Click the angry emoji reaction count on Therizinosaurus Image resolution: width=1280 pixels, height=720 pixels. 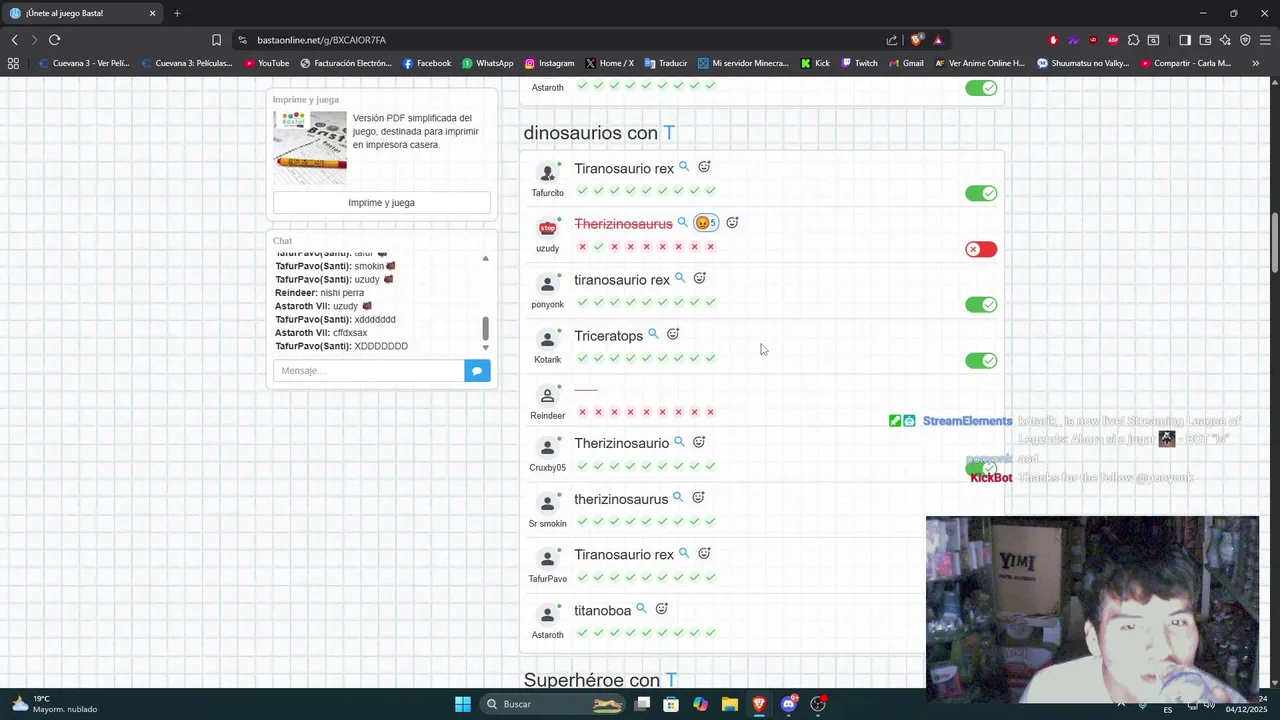pyautogui.click(x=706, y=223)
